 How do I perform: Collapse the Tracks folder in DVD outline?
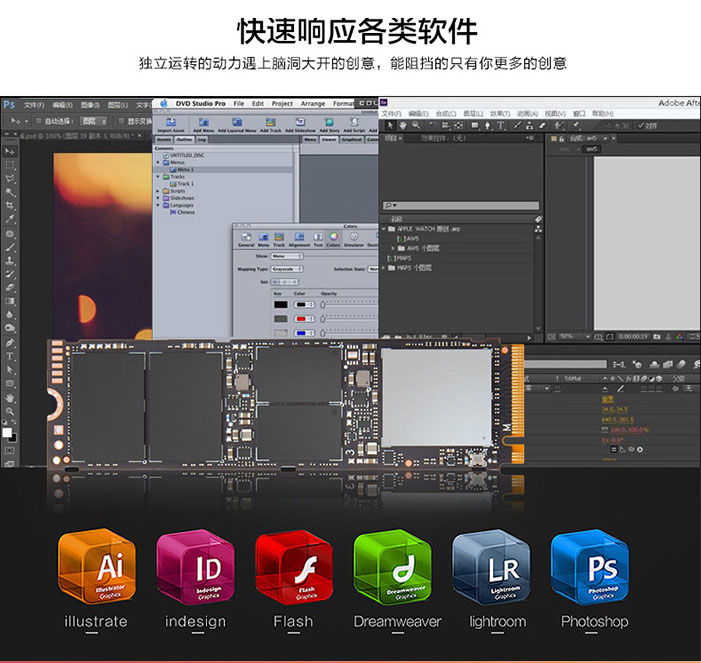point(158,177)
